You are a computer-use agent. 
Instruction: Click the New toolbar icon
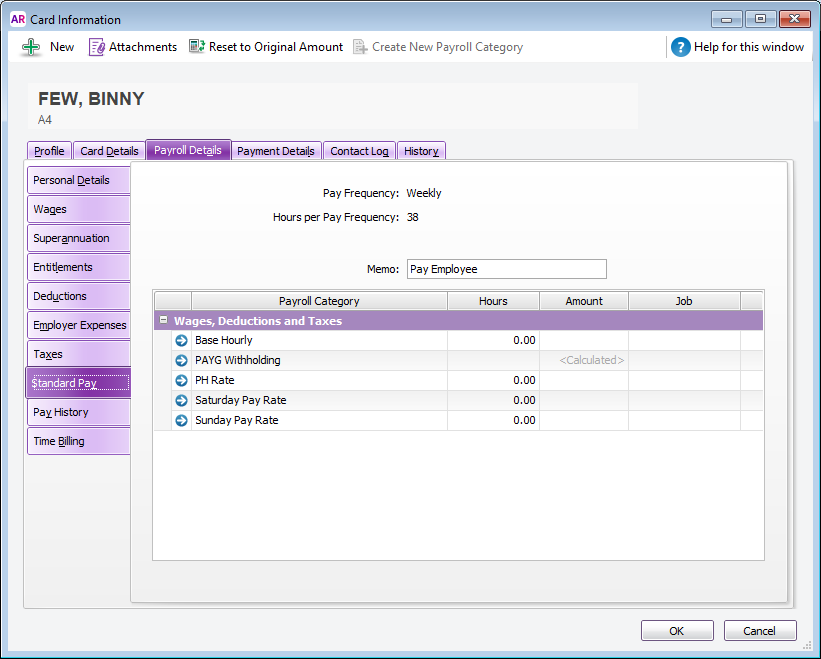(x=46, y=46)
